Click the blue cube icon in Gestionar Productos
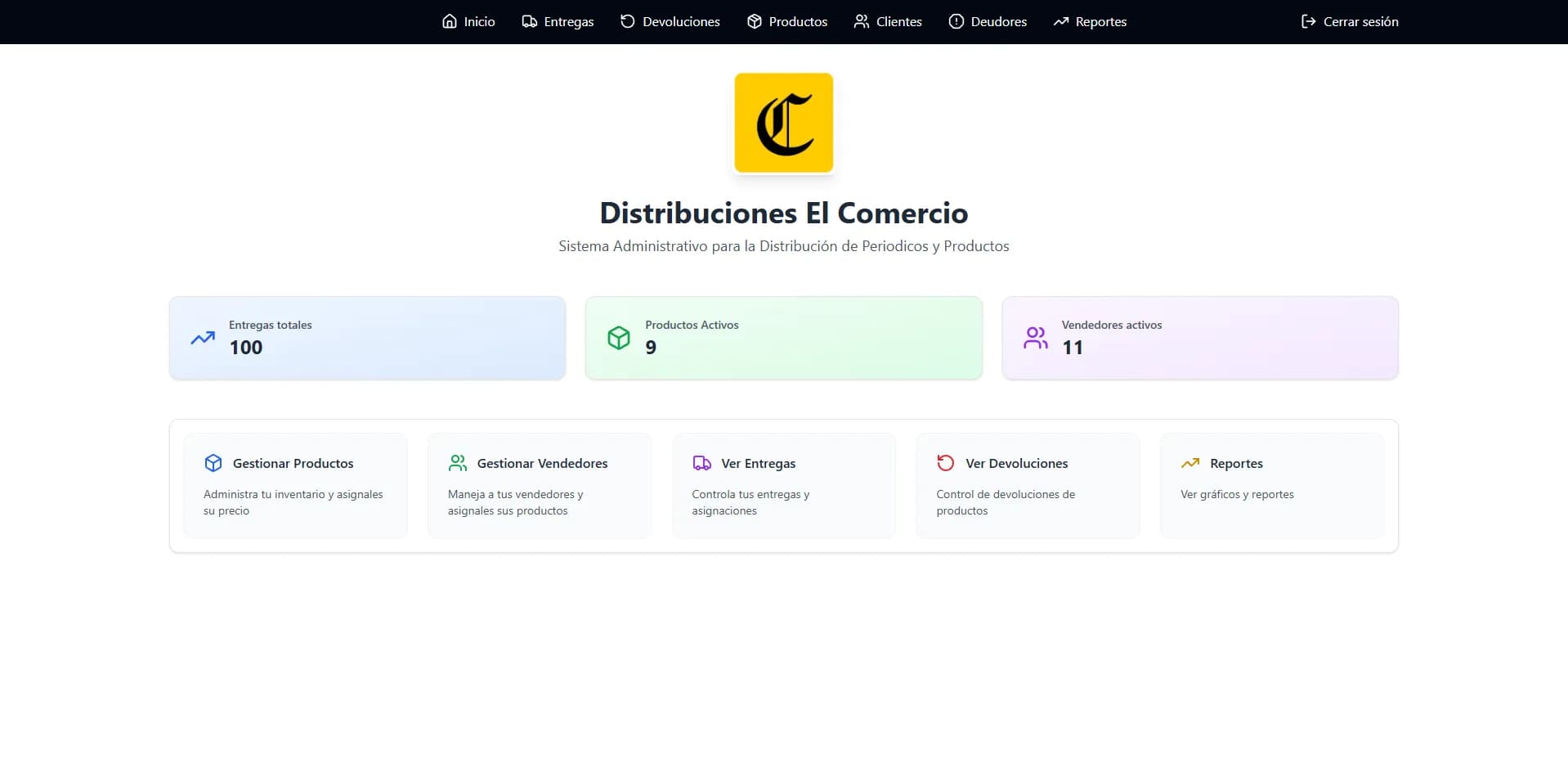The image size is (1568, 773). [213, 463]
